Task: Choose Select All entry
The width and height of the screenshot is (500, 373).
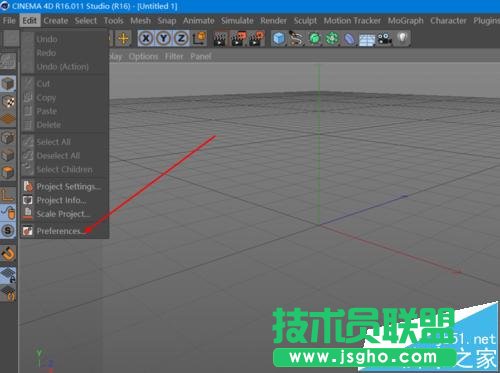Action: (65, 142)
